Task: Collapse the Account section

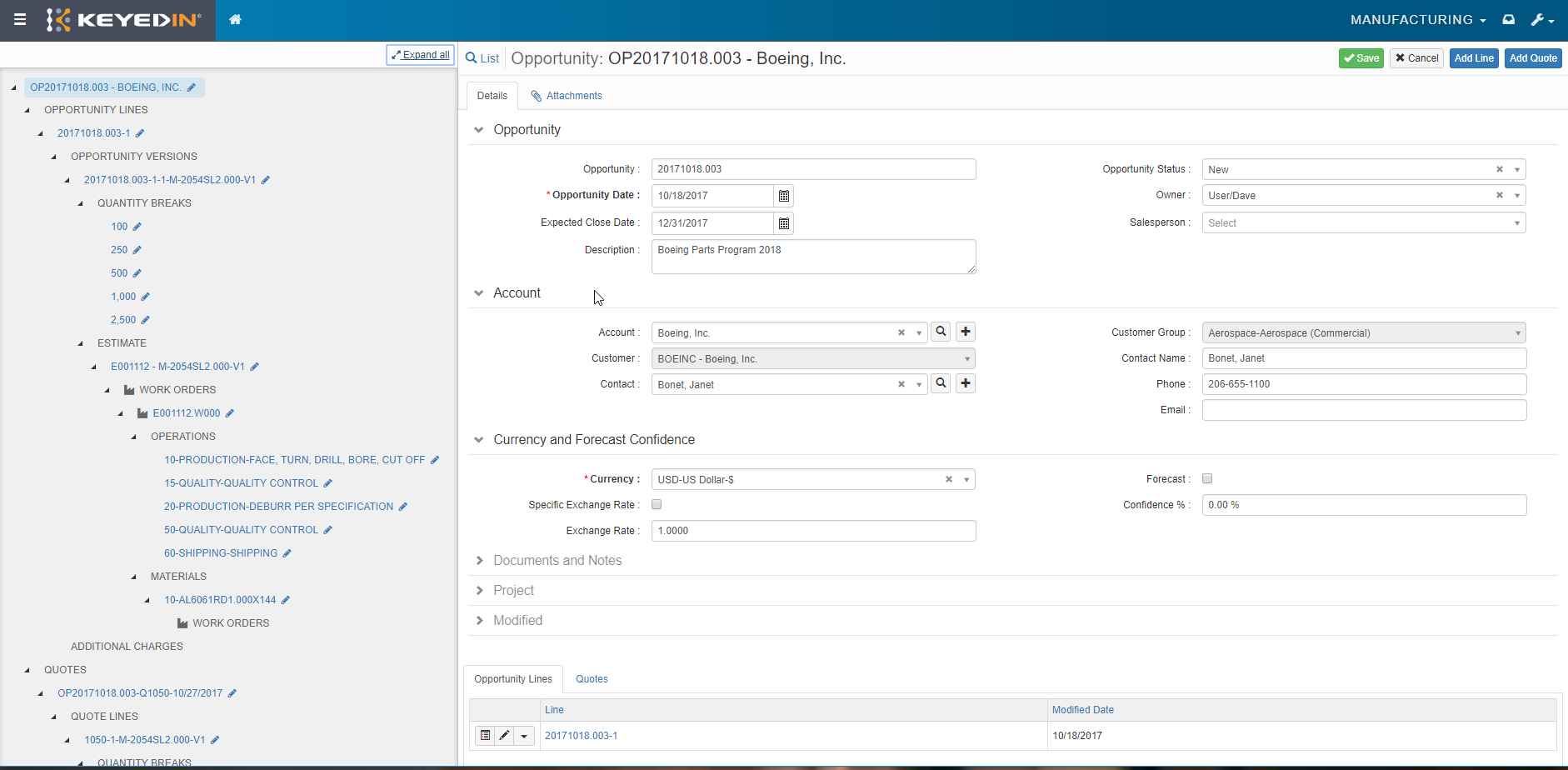Action: coord(479,293)
